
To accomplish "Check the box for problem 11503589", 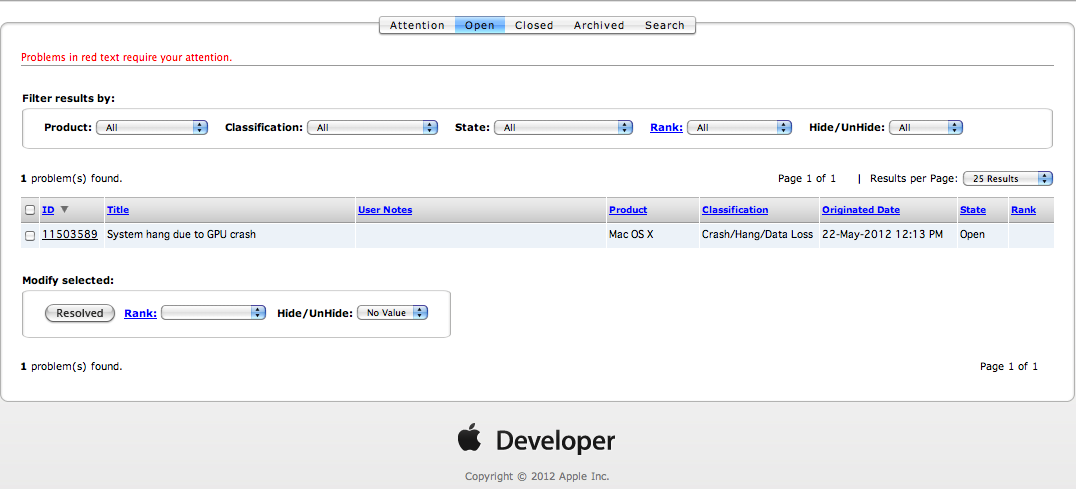I will click(30, 235).
